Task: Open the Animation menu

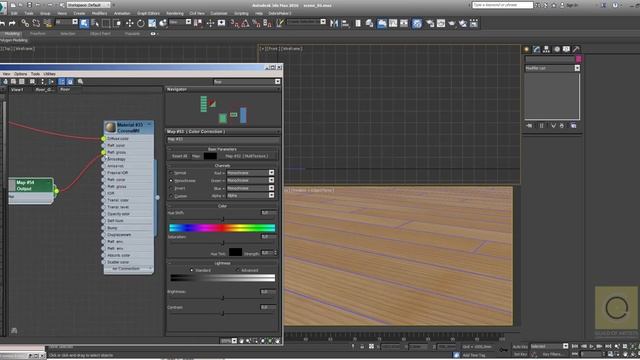Action: pyautogui.click(x=122, y=13)
